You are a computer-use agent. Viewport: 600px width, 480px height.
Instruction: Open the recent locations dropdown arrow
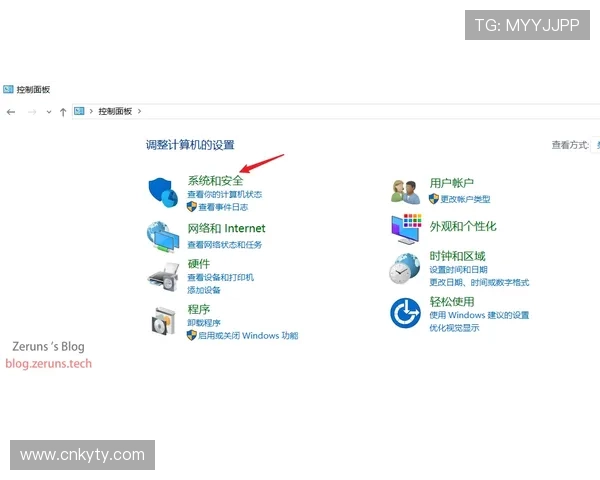49,112
